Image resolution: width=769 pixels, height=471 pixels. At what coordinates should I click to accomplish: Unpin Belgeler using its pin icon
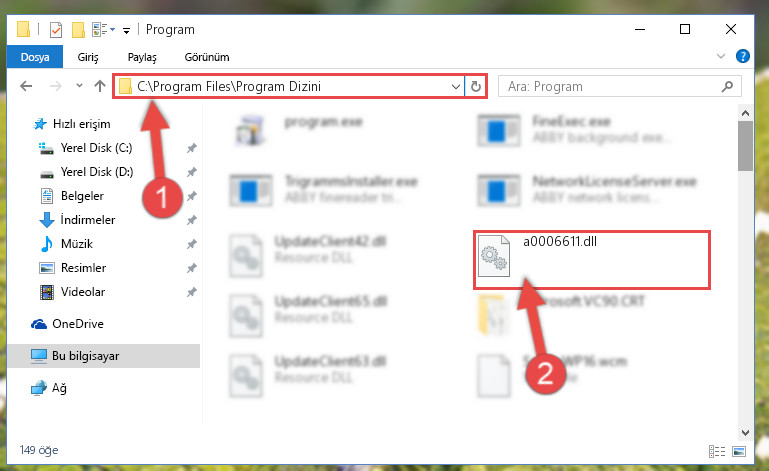pos(191,196)
